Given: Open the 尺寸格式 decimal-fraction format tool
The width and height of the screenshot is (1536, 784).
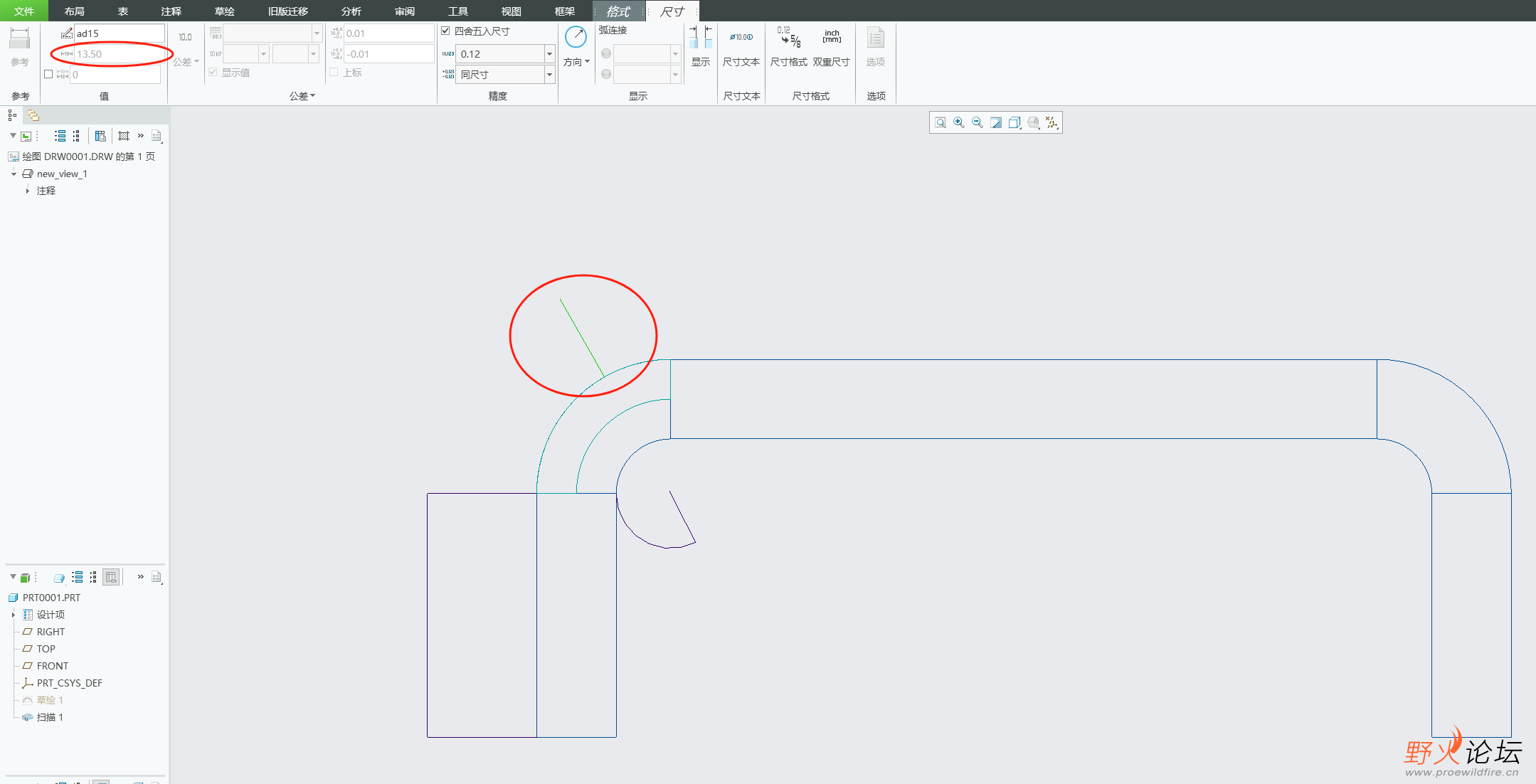Looking at the screenshot, I should (789, 37).
